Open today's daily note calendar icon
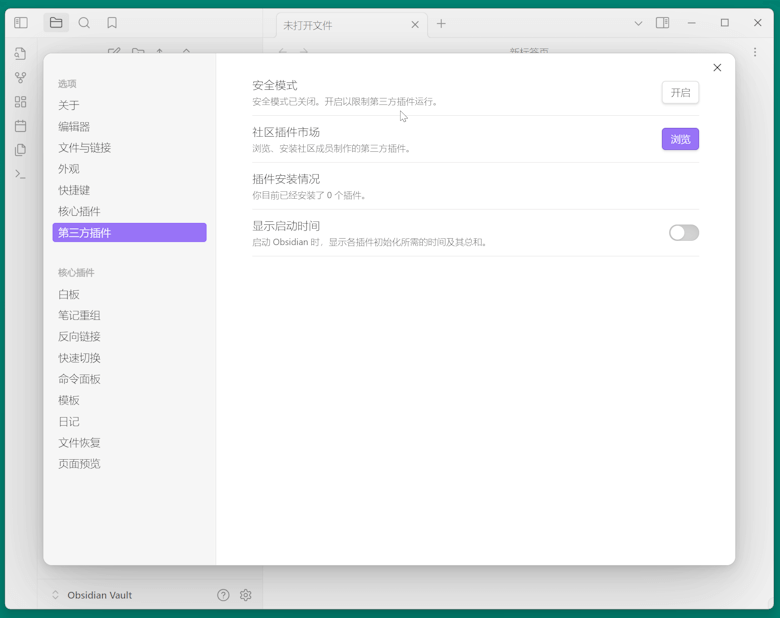 [x=20, y=126]
